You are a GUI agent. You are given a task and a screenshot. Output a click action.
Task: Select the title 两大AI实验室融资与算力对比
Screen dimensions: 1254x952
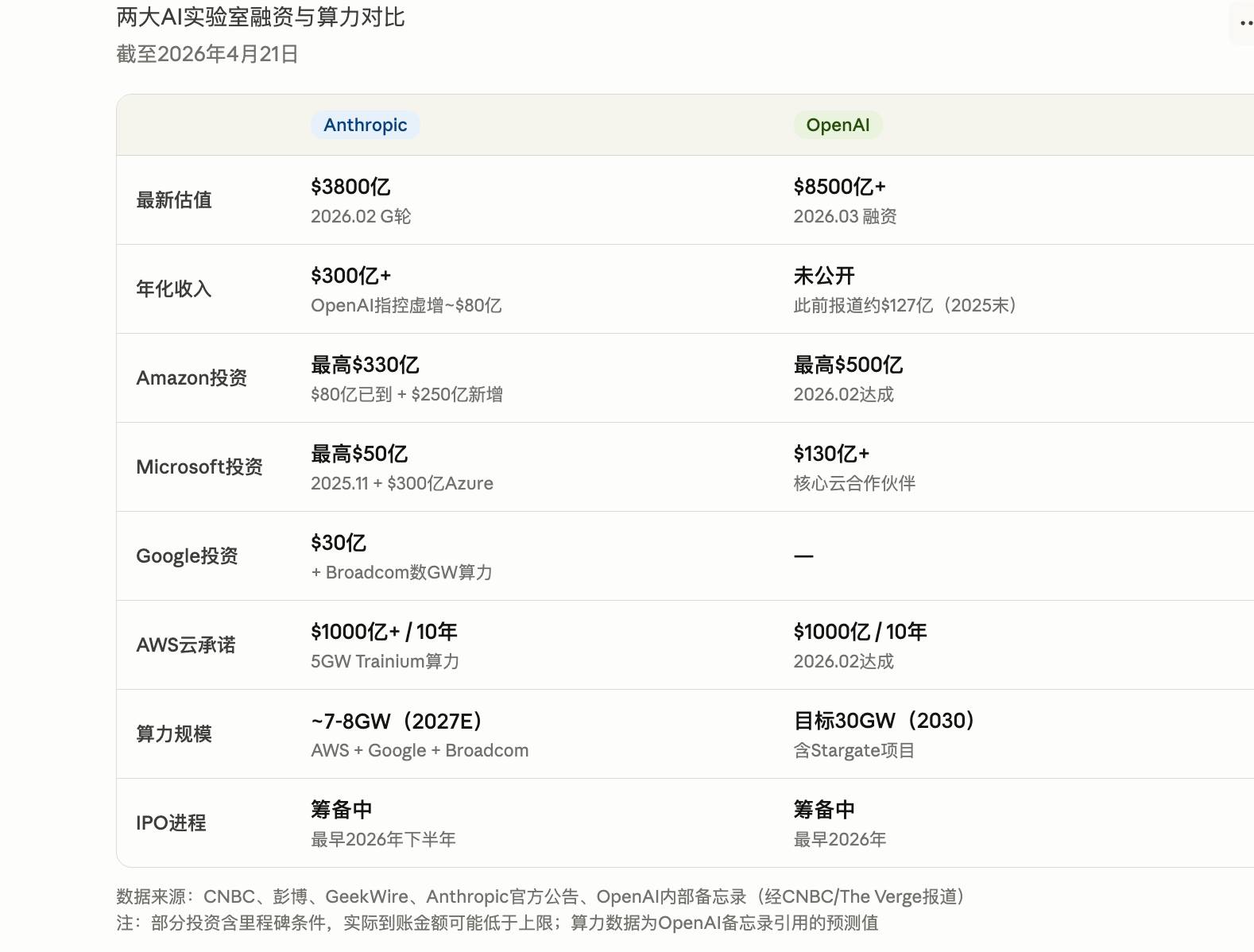261,17
